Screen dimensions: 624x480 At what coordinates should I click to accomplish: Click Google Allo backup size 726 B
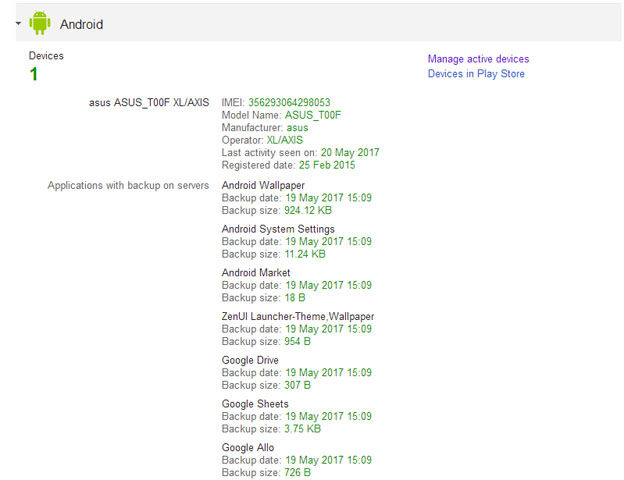pos(297,473)
